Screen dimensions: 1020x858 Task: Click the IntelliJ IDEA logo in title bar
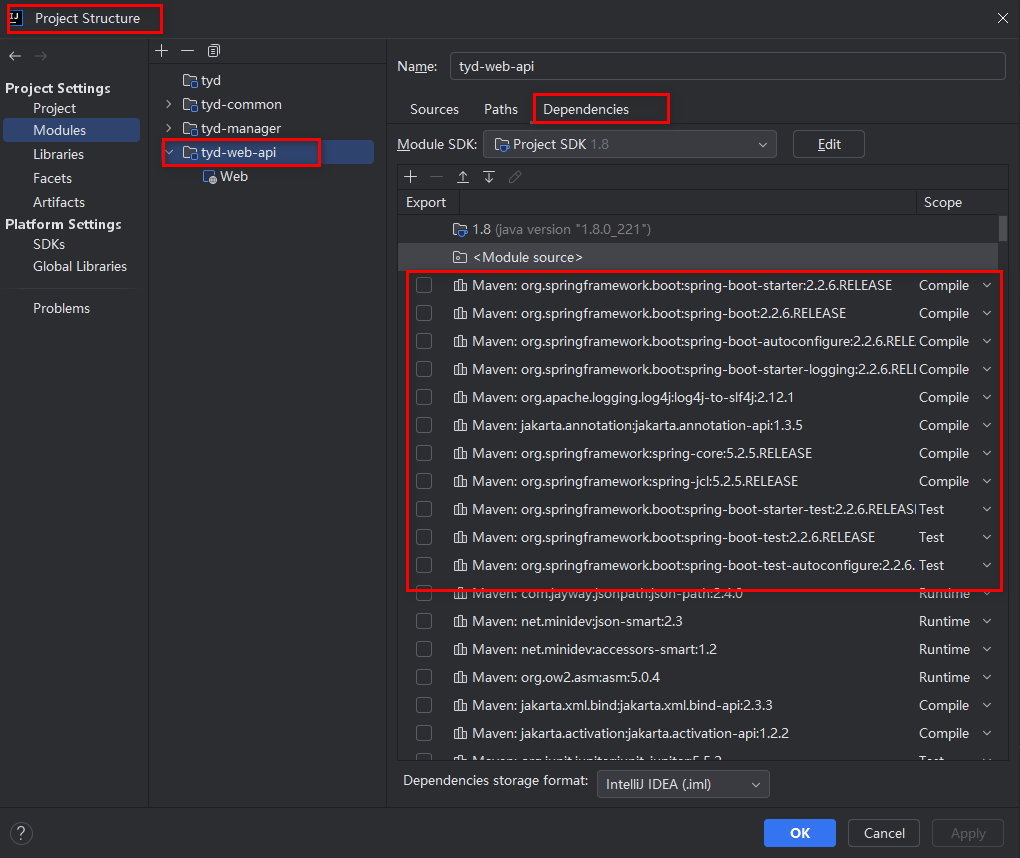coord(16,18)
